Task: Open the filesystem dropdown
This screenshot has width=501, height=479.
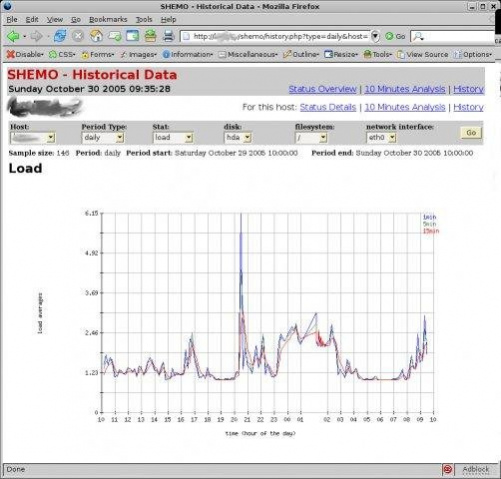Action: (311, 138)
